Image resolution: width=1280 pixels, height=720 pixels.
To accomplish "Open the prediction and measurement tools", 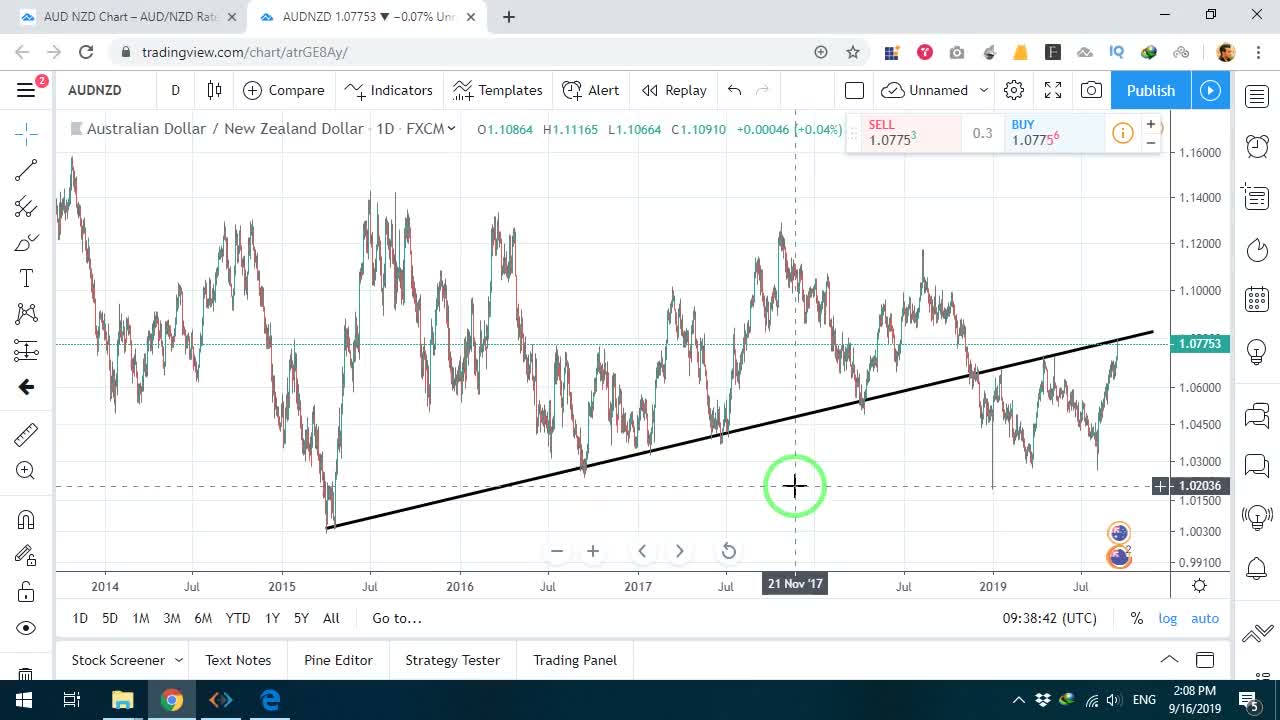I will 26,350.
